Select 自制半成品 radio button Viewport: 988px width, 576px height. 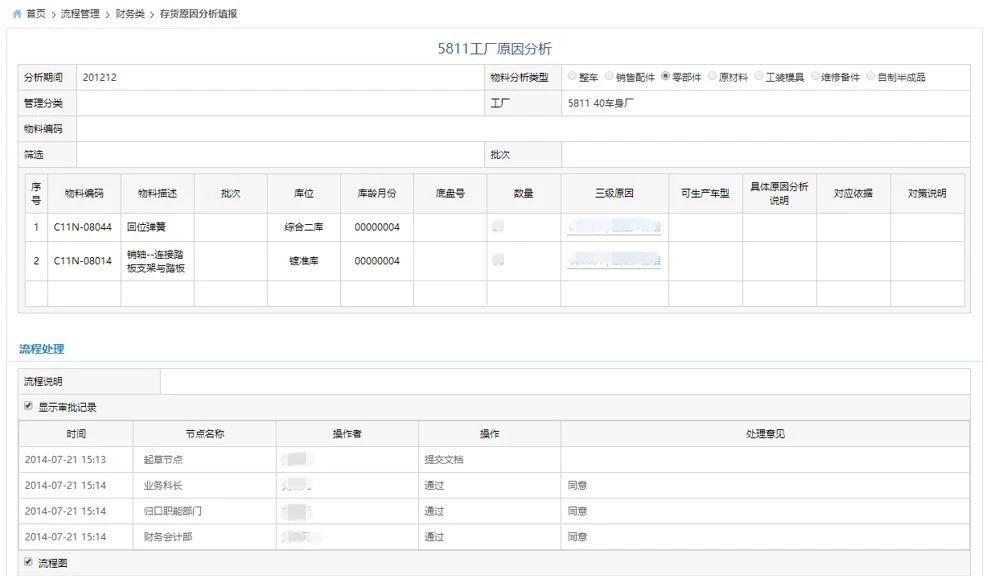(x=872, y=77)
